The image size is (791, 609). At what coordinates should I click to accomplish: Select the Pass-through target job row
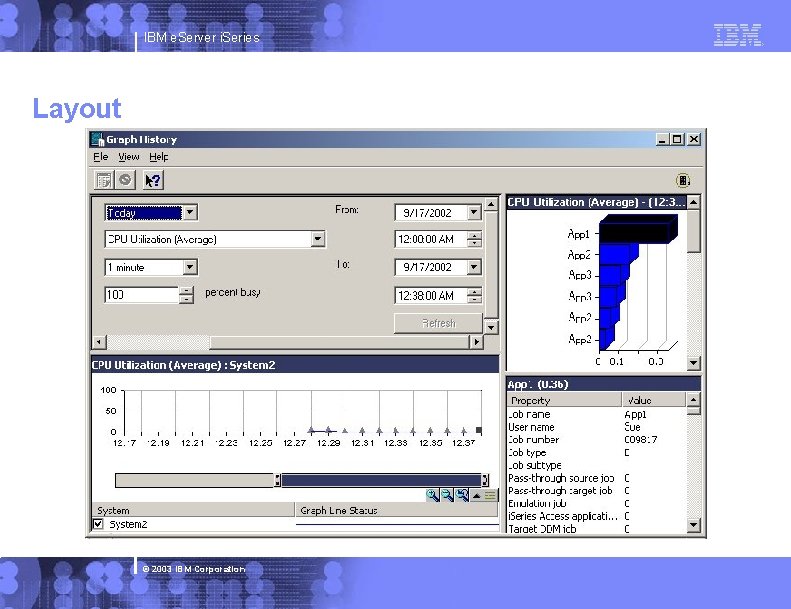[x=596, y=490]
